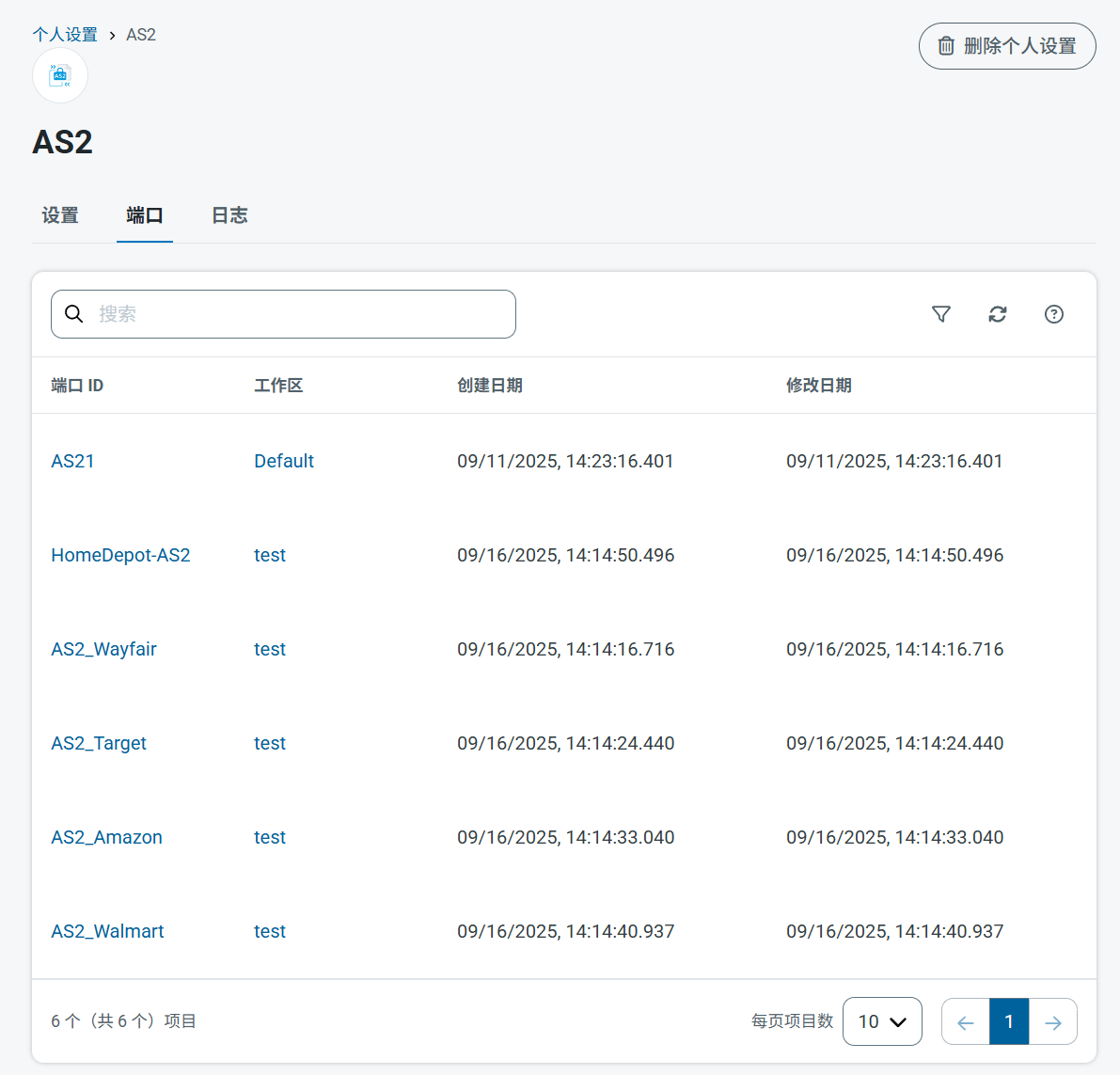This screenshot has width=1120, height=1075.
Task: Click AS2_Walmart created date 14:14:40.937
Action: coord(566,931)
